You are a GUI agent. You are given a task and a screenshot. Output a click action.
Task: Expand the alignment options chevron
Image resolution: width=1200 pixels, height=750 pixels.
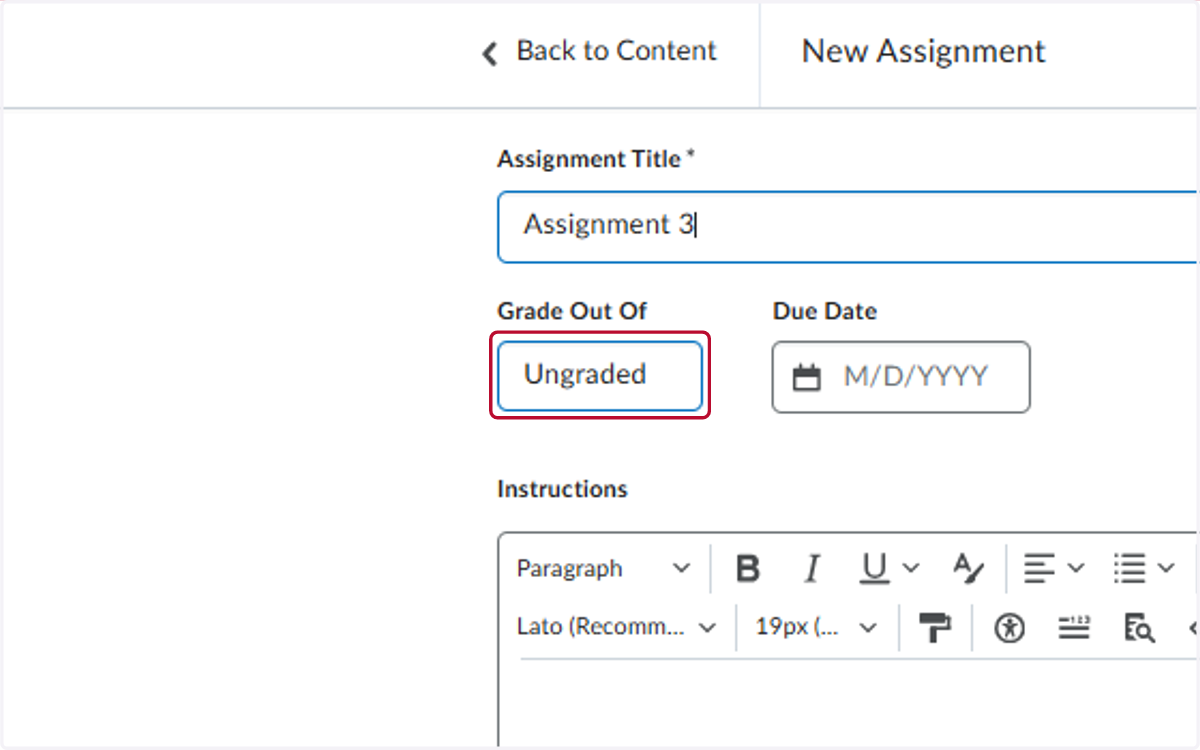(x=1076, y=569)
